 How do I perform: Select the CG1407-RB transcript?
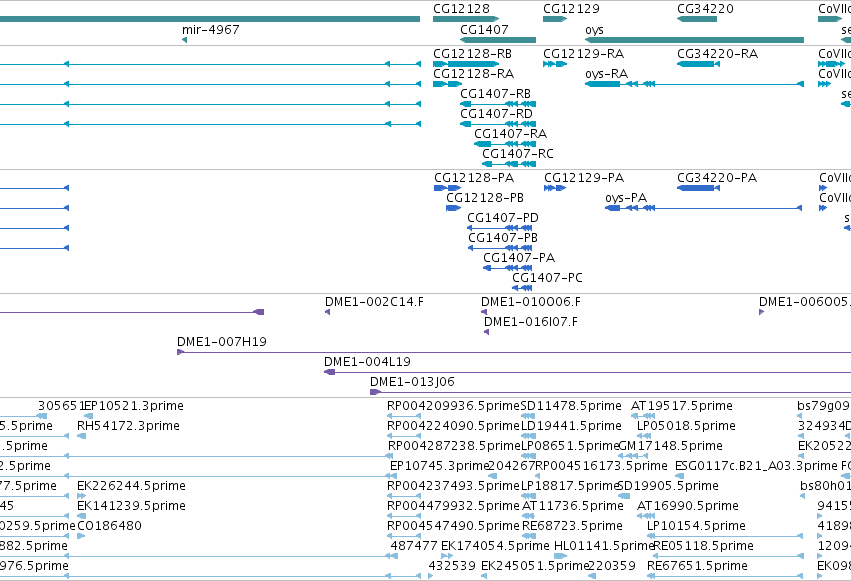[498, 104]
